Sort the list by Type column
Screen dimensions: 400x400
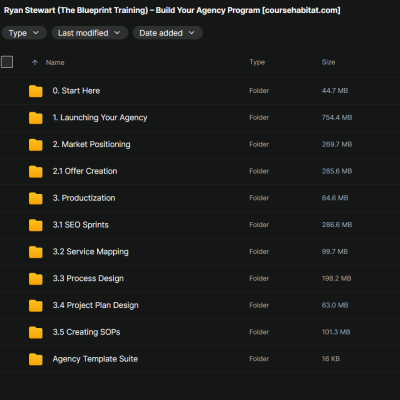pos(257,62)
